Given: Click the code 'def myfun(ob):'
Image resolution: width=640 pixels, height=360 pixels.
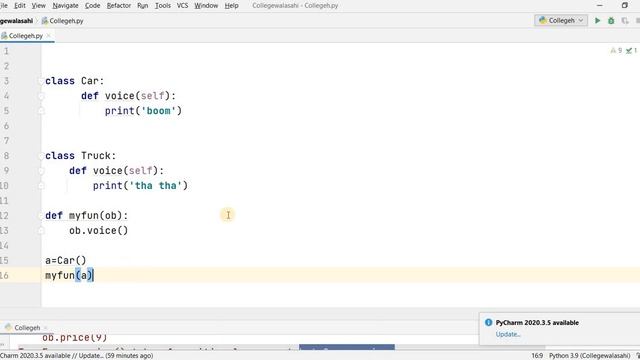Looking at the screenshot, I should pos(87,216).
